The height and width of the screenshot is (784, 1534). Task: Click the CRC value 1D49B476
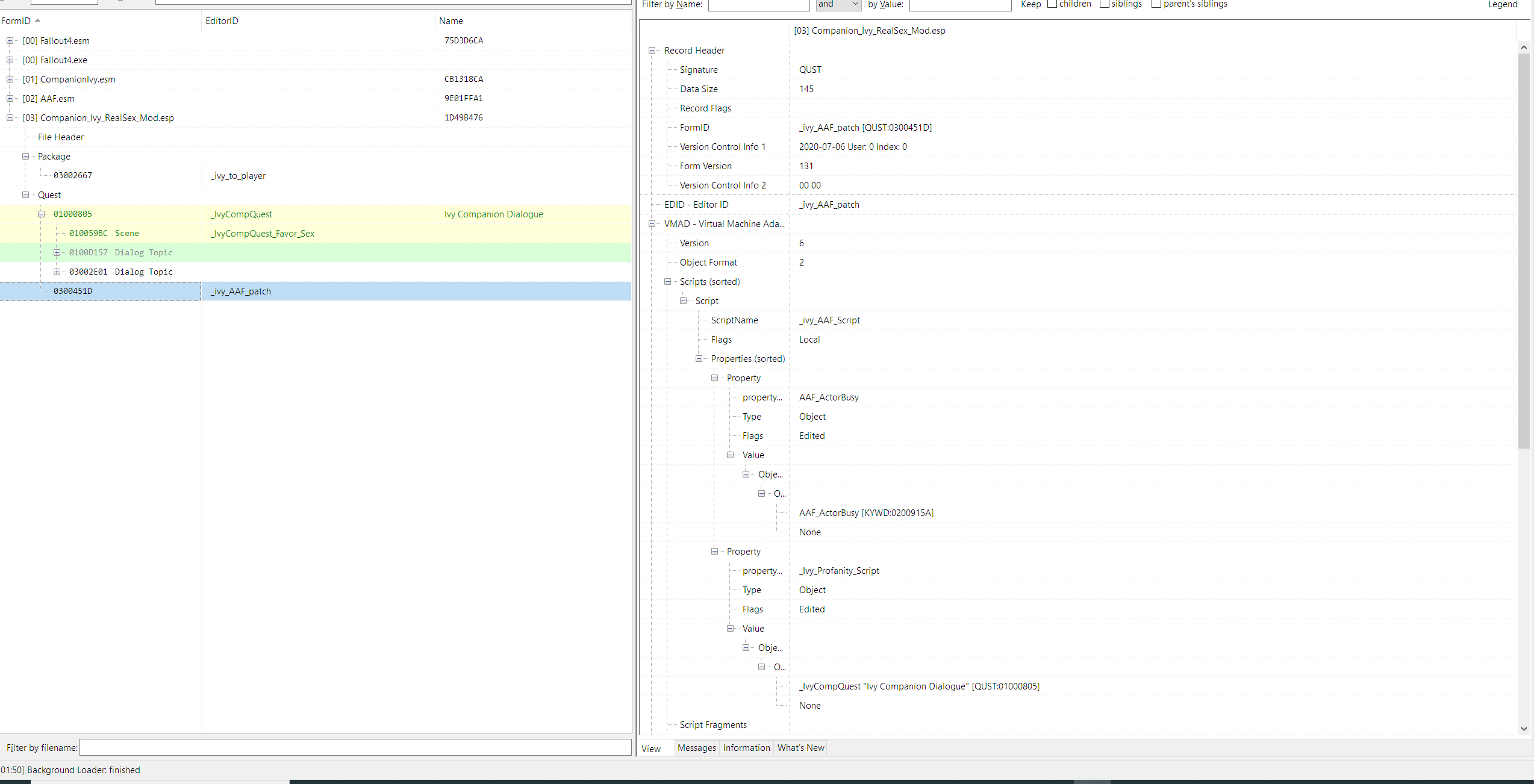464,118
